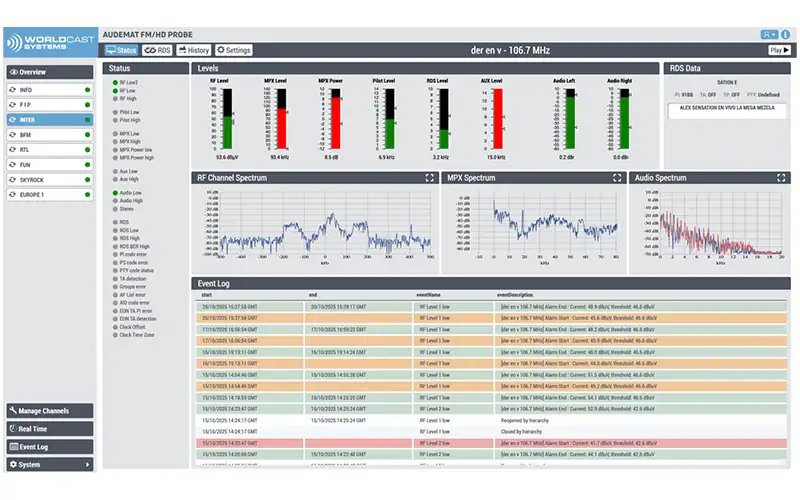Select the RTL channel
Viewport: 800px width, 500px height.
(50, 149)
